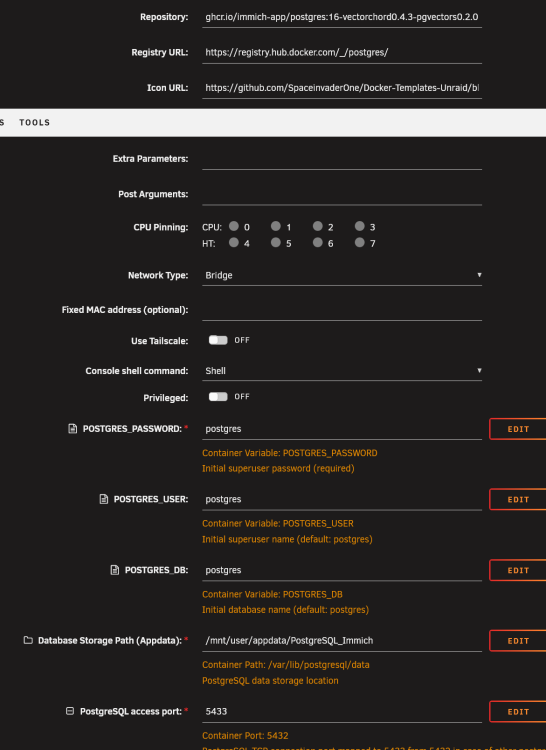Click the POSTGRES_PASSWORD value field
The width and height of the screenshot is (546, 750).
tap(342, 429)
